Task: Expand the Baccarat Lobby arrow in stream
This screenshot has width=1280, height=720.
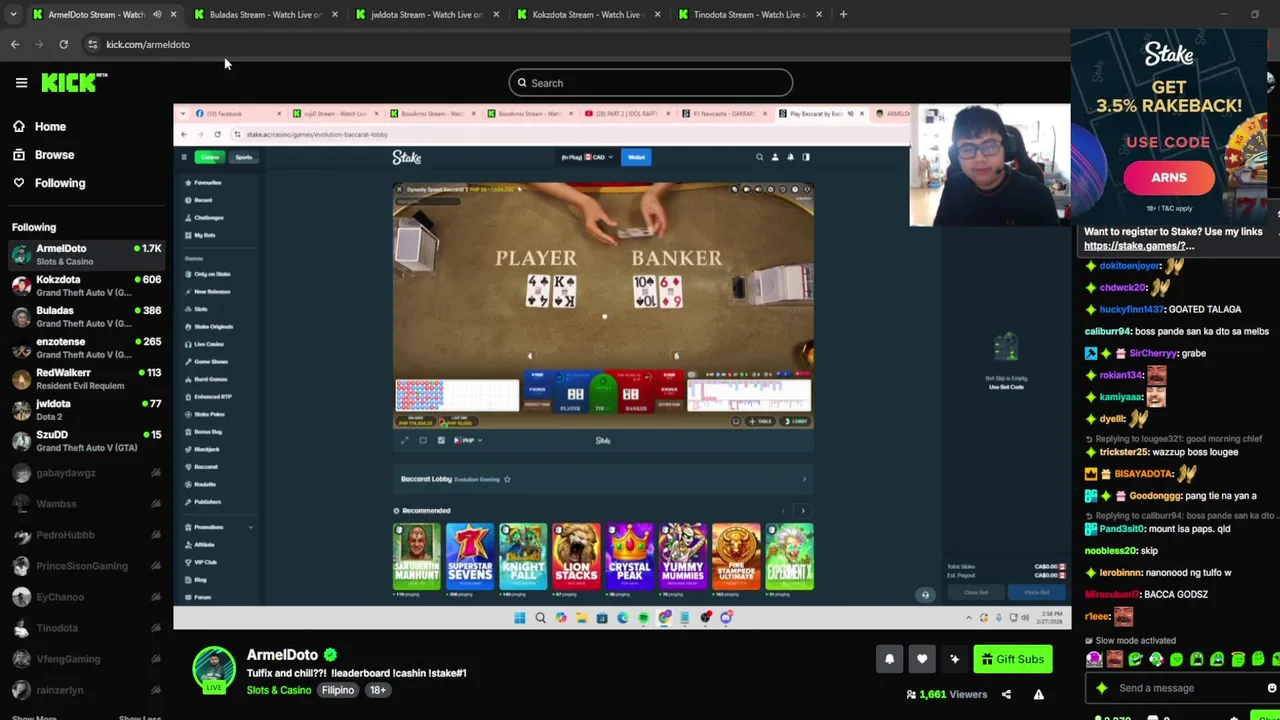Action: [x=804, y=479]
